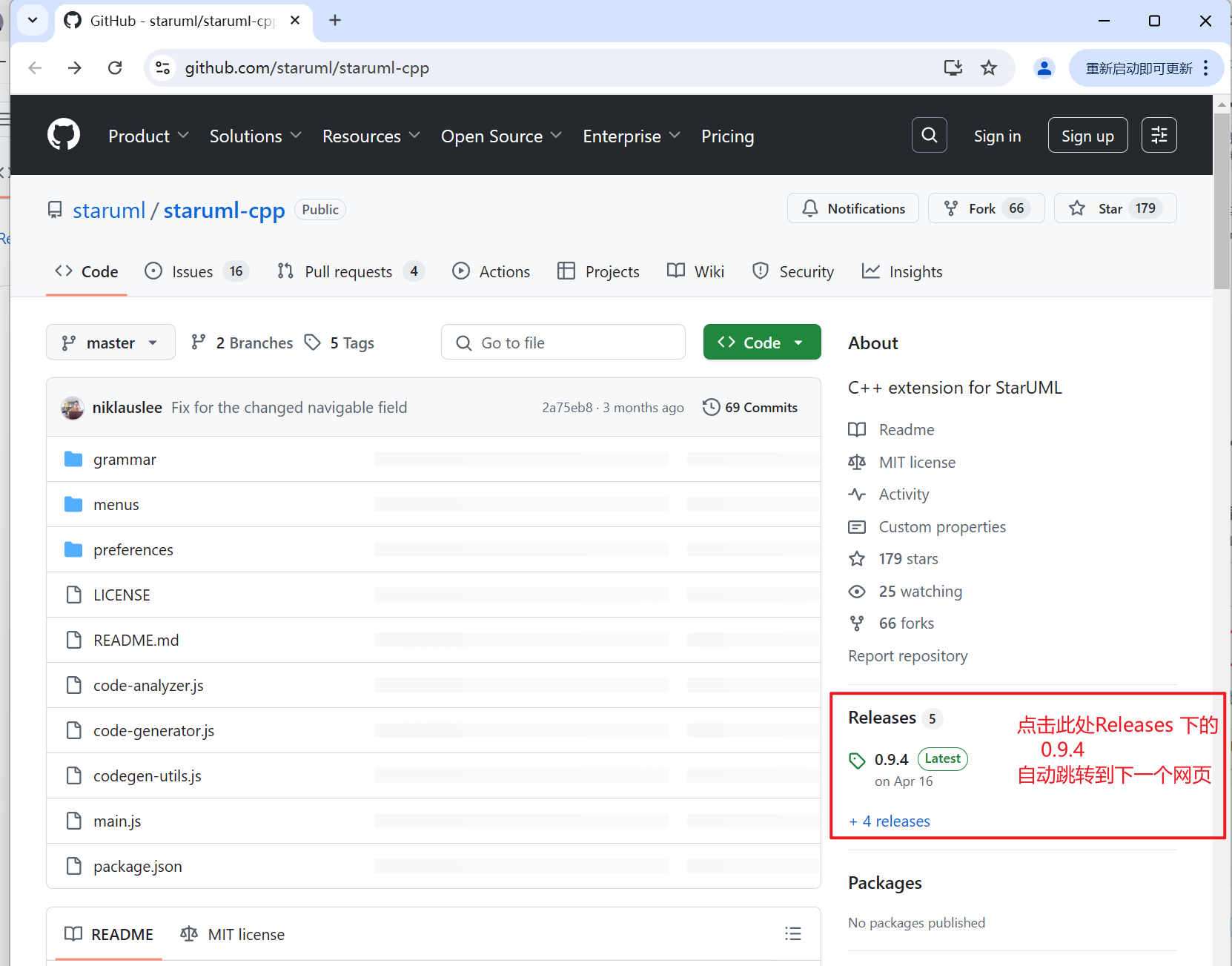Open a new browser tab with plus
Viewport: 1232px width, 966px height.
tap(335, 21)
